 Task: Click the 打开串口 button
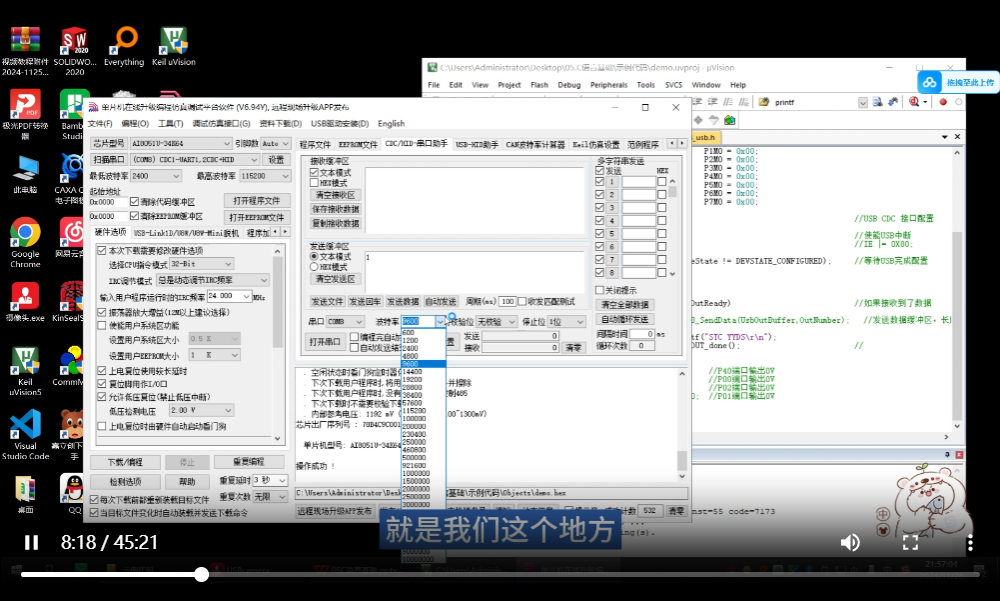(x=325, y=342)
